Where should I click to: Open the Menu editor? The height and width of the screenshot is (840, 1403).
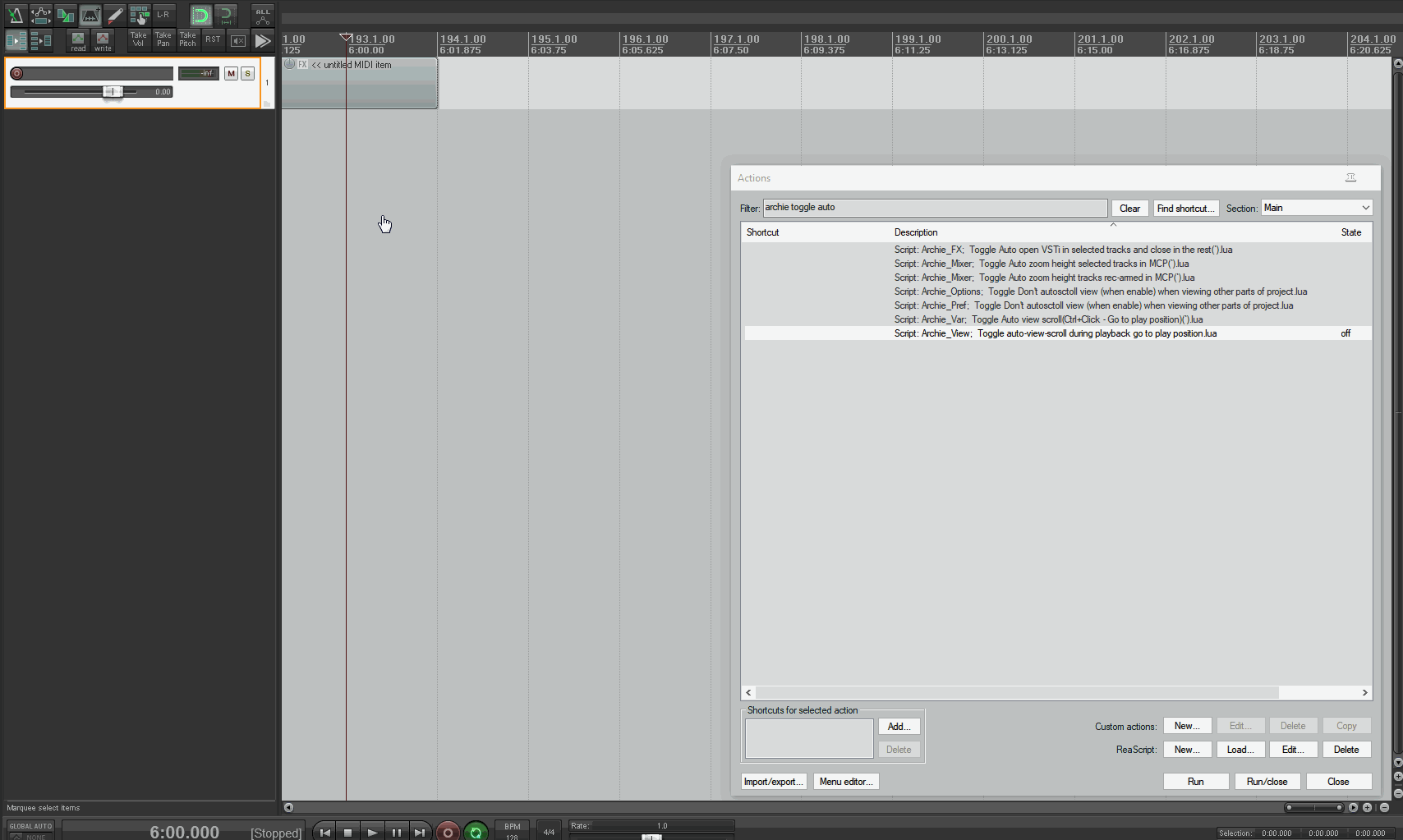pyautogui.click(x=846, y=782)
